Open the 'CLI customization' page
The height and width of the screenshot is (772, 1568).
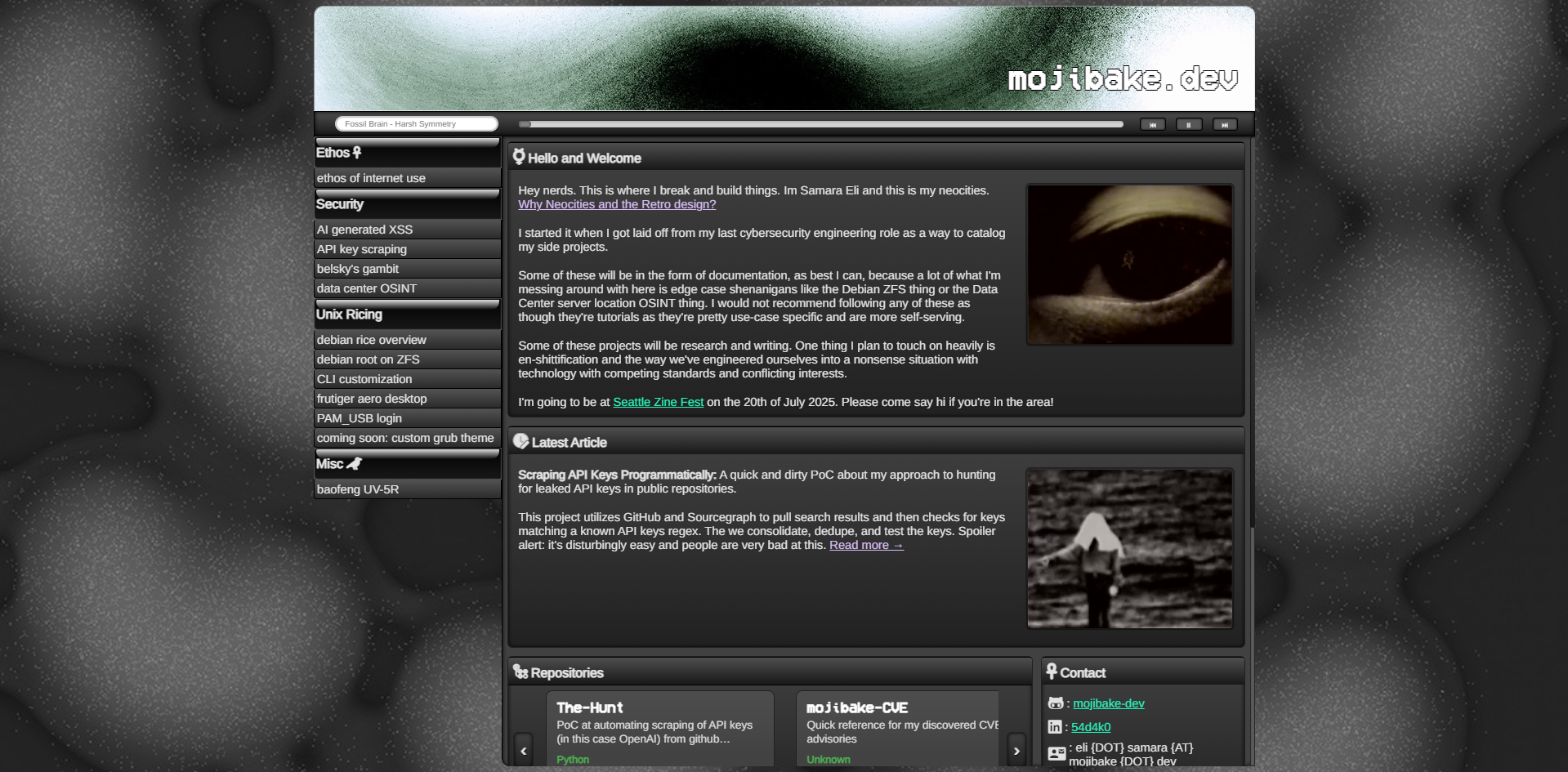pyautogui.click(x=408, y=379)
